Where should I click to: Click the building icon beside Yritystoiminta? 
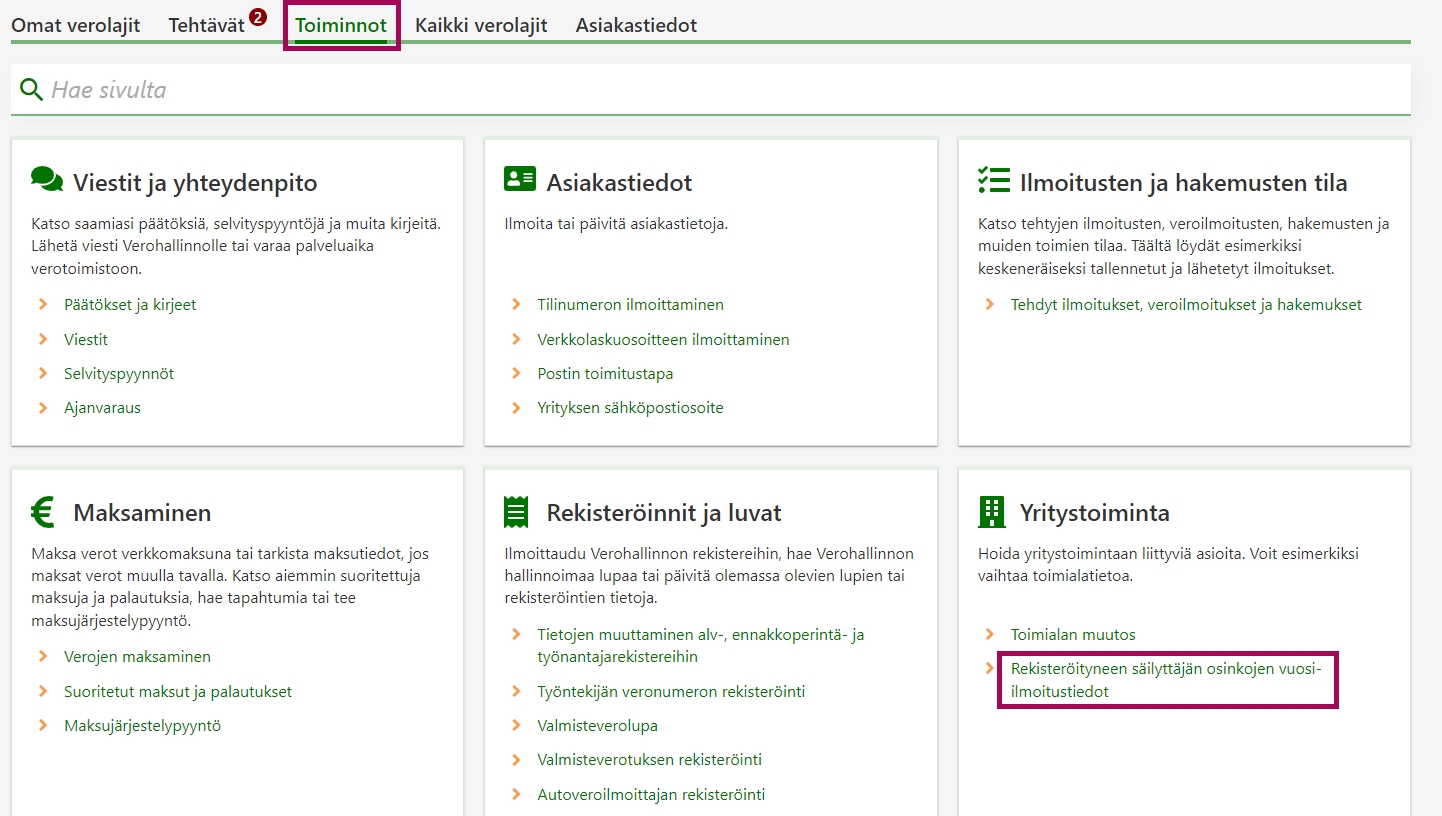pyautogui.click(x=991, y=512)
